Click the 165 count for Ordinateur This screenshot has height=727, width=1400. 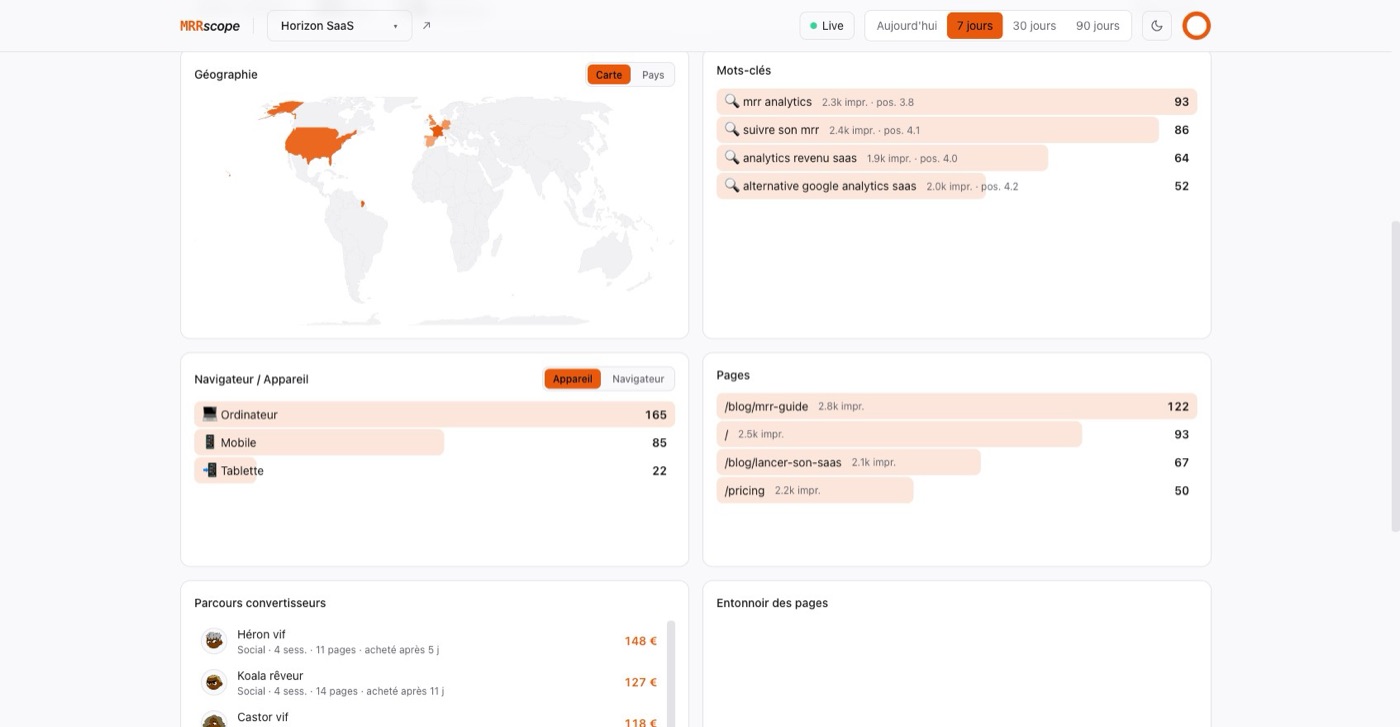point(656,415)
